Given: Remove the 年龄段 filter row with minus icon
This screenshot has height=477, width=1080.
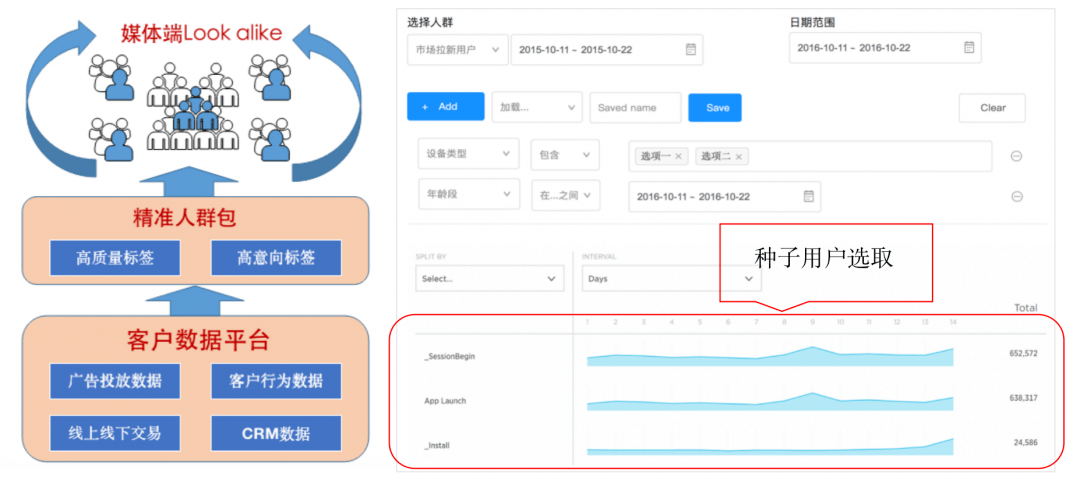Looking at the screenshot, I should 1016,197.
